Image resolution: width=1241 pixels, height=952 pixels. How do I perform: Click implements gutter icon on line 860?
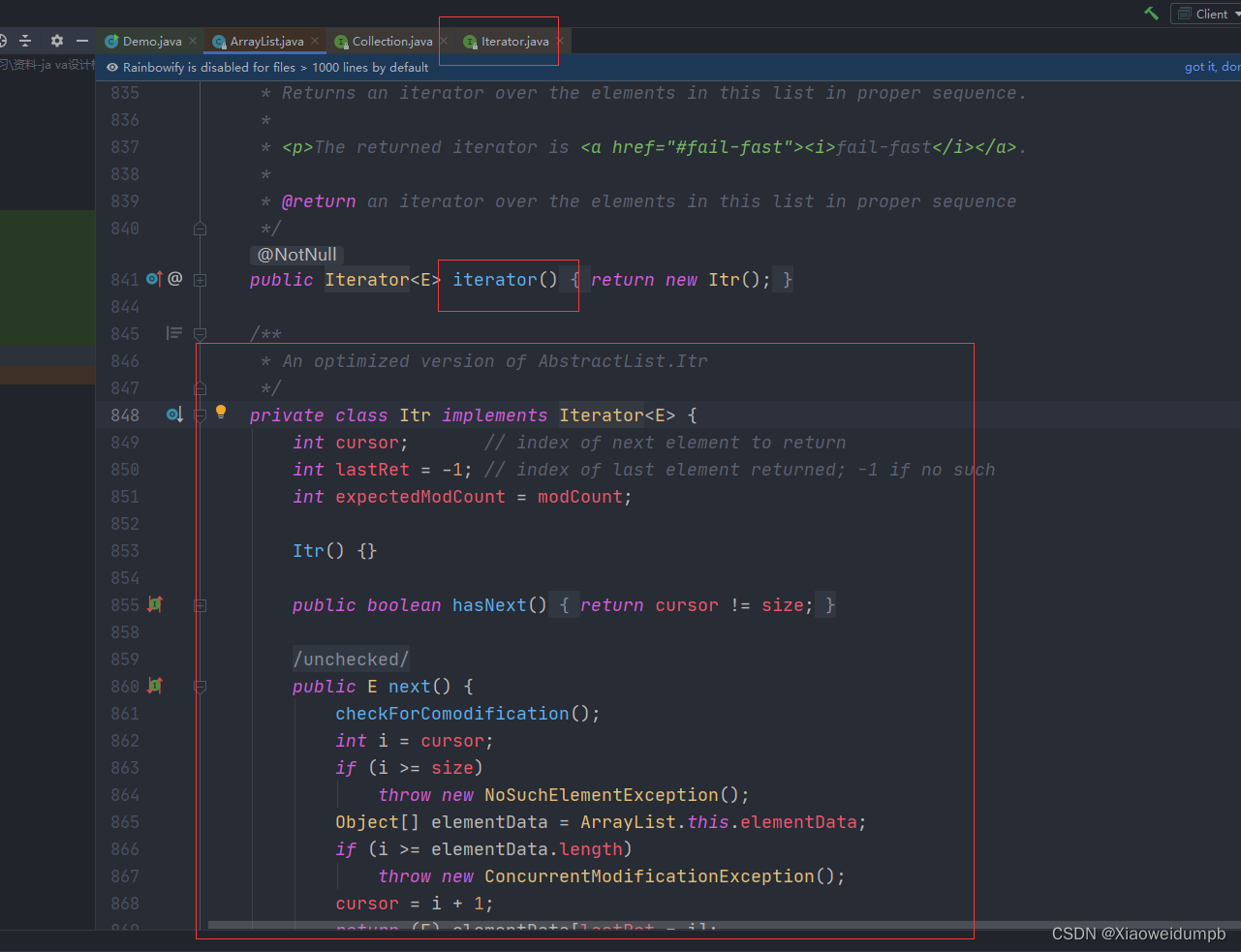click(155, 686)
